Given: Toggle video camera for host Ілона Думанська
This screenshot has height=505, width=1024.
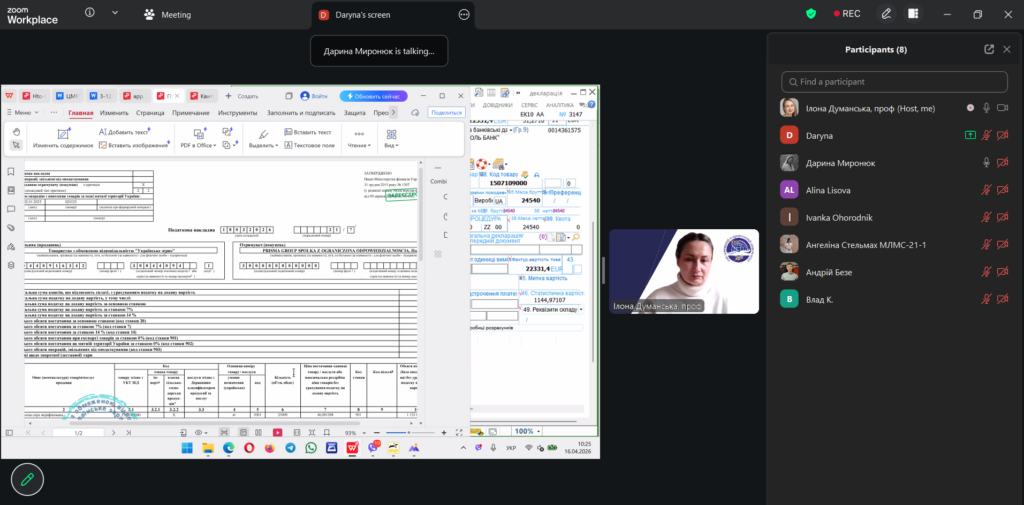Looking at the screenshot, I should [1007, 107].
